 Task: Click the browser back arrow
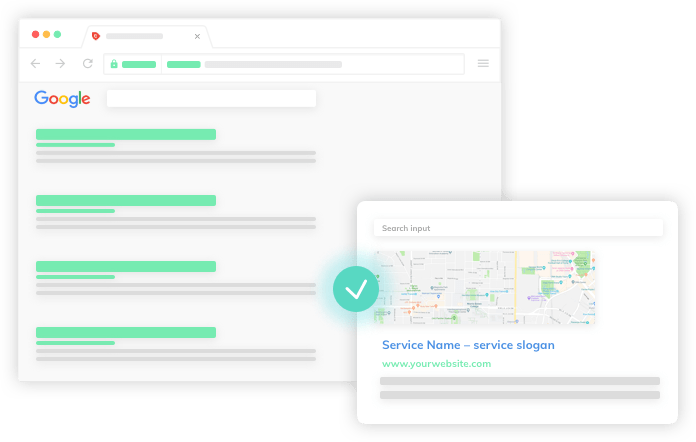(35, 64)
